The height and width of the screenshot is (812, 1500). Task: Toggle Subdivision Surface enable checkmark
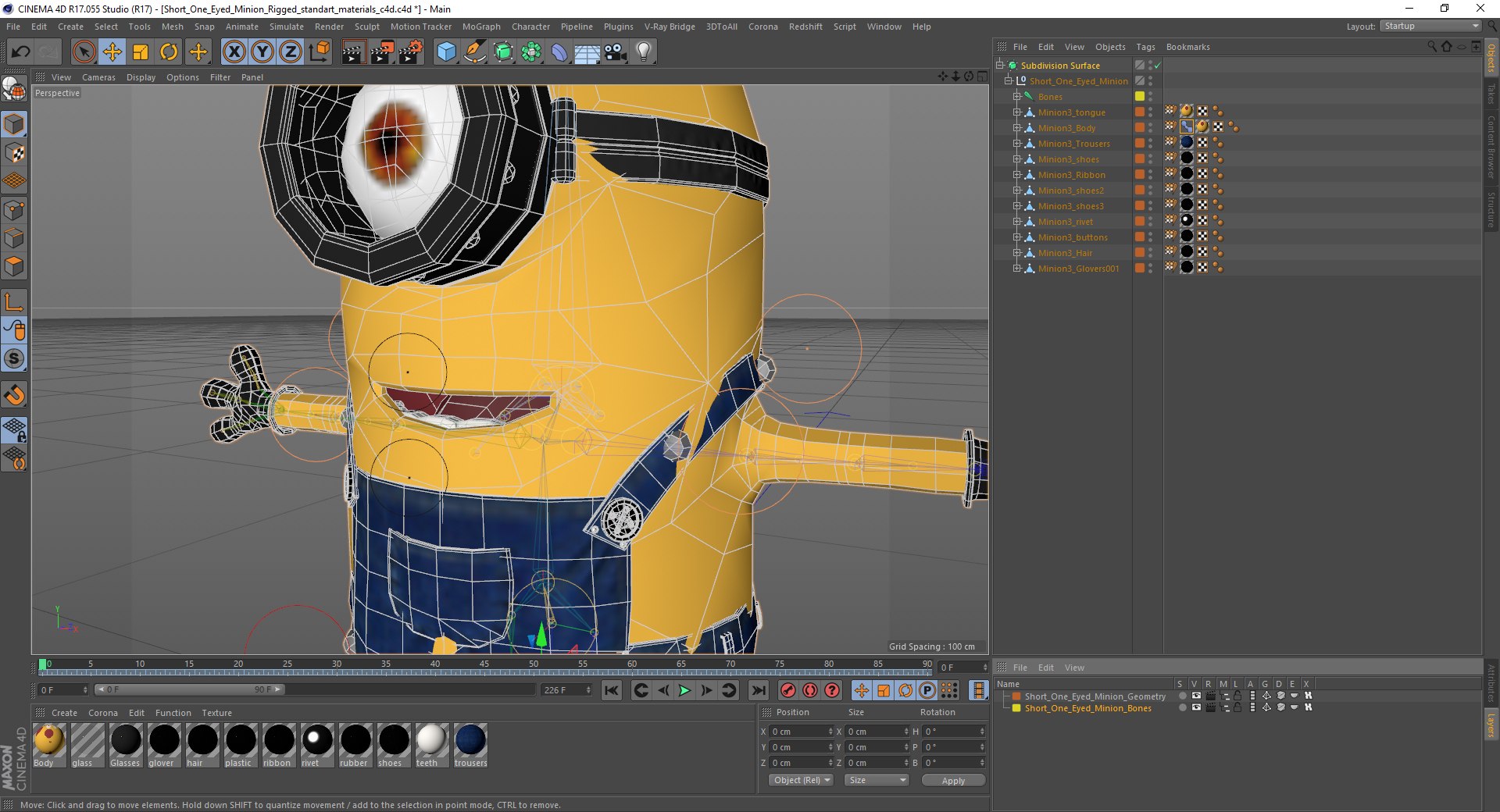pyautogui.click(x=1158, y=65)
